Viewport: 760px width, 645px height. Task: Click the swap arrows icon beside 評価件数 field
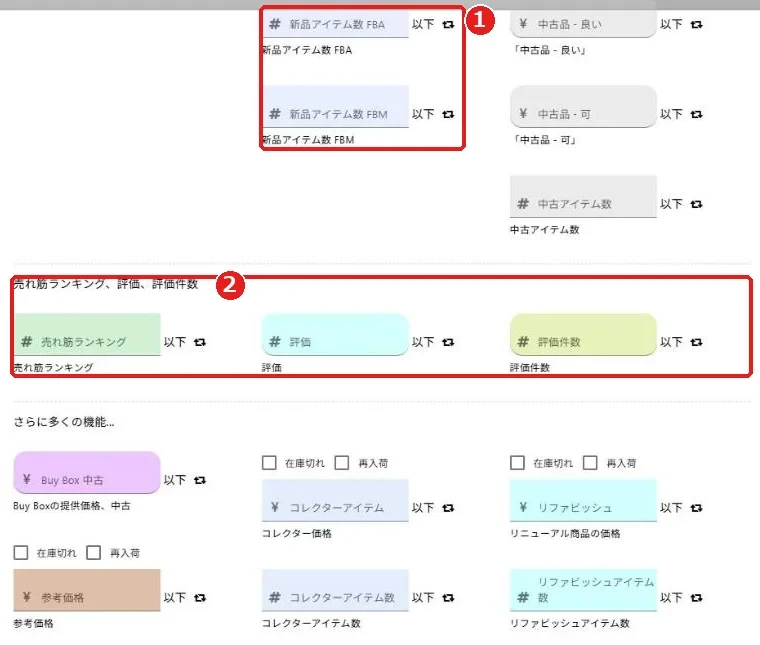(697, 342)
